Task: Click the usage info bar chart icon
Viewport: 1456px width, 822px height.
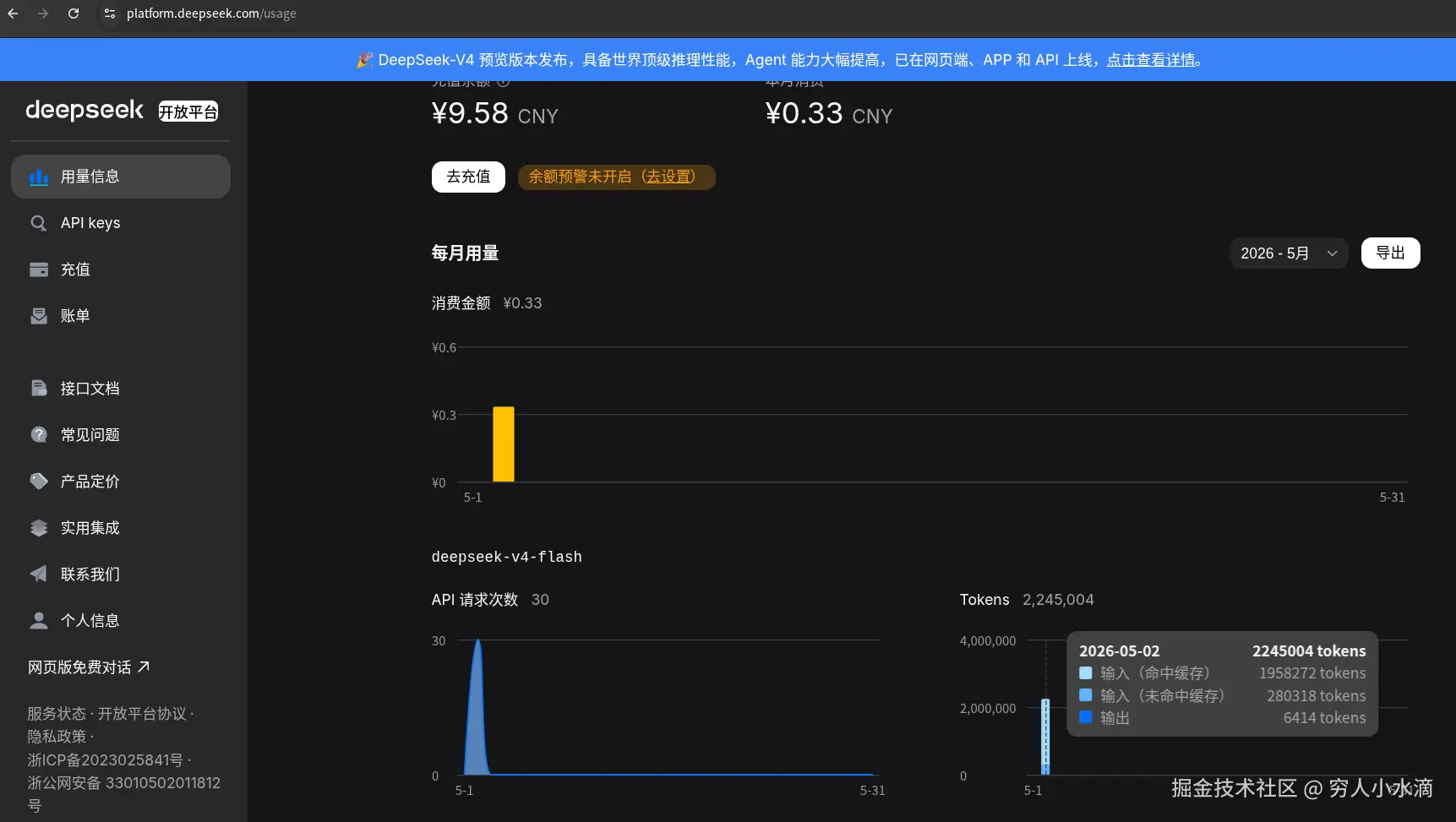Action: tap(39, 177)
